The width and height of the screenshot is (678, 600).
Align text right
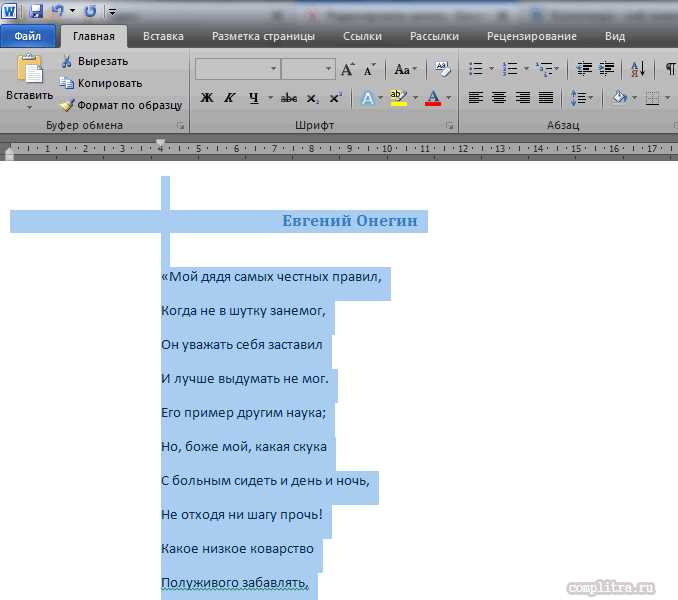point(522,98)
